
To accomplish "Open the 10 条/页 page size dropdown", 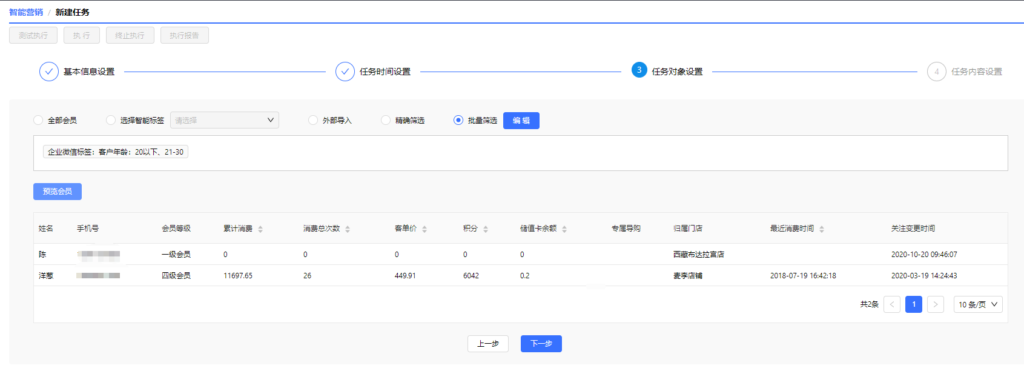I will pos(978,304).
